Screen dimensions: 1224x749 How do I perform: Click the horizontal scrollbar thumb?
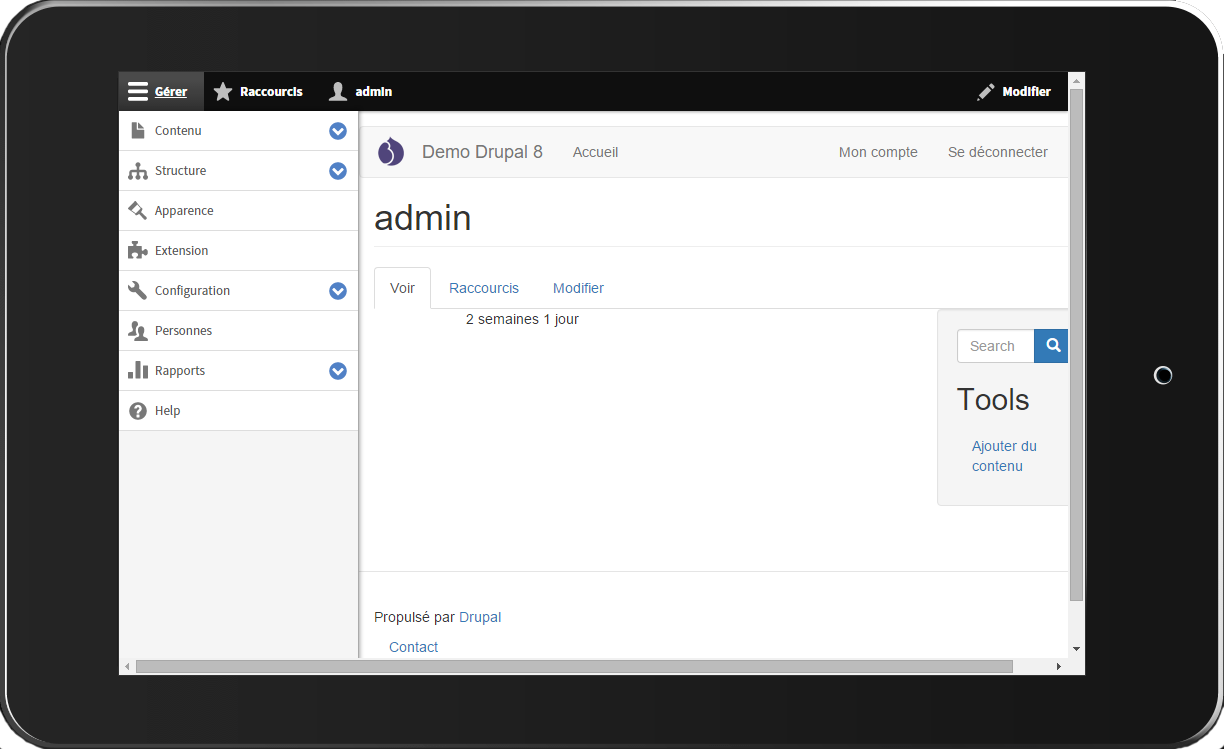574,666
